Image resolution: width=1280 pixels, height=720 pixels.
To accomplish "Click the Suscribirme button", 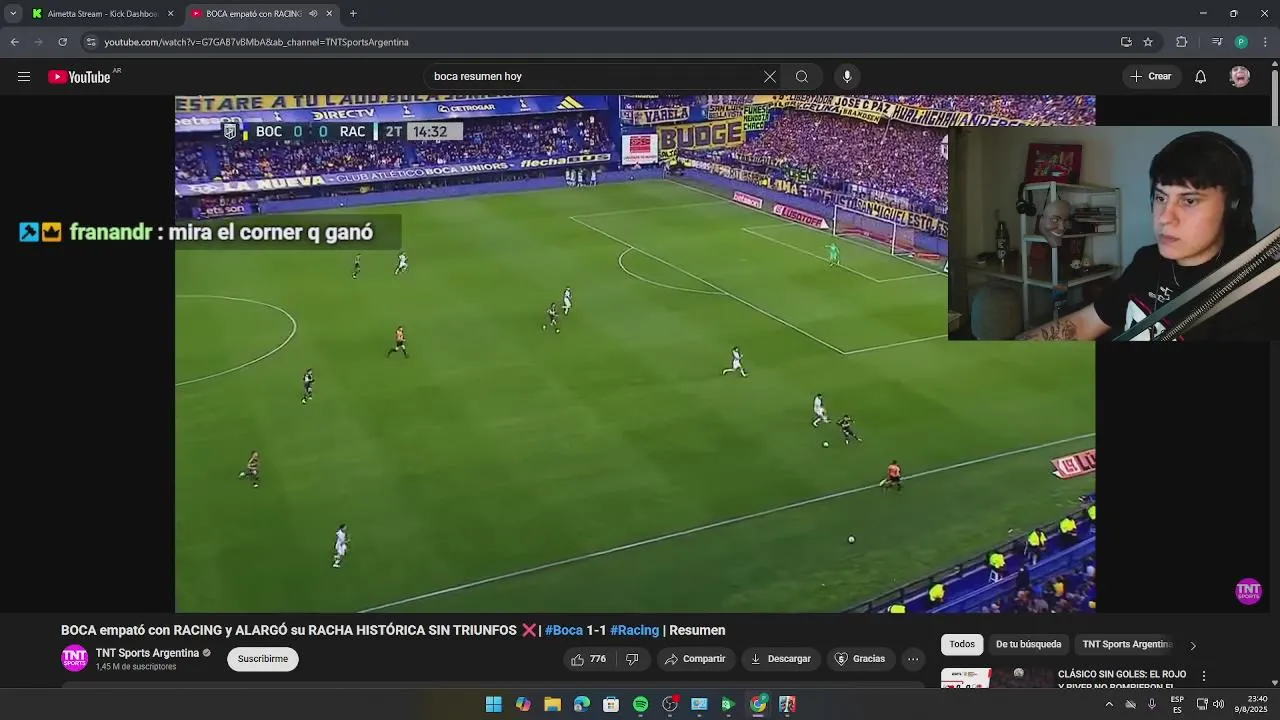I will 263,659.
